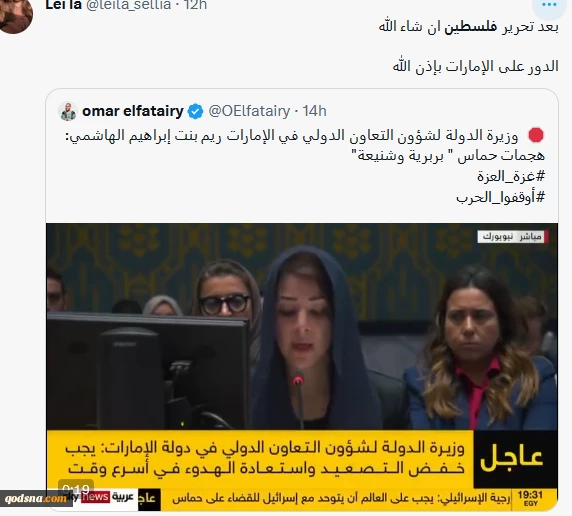Open the @OElfatairy handle
The height and width of the screenshot is (516, 572).
[249, 111]
